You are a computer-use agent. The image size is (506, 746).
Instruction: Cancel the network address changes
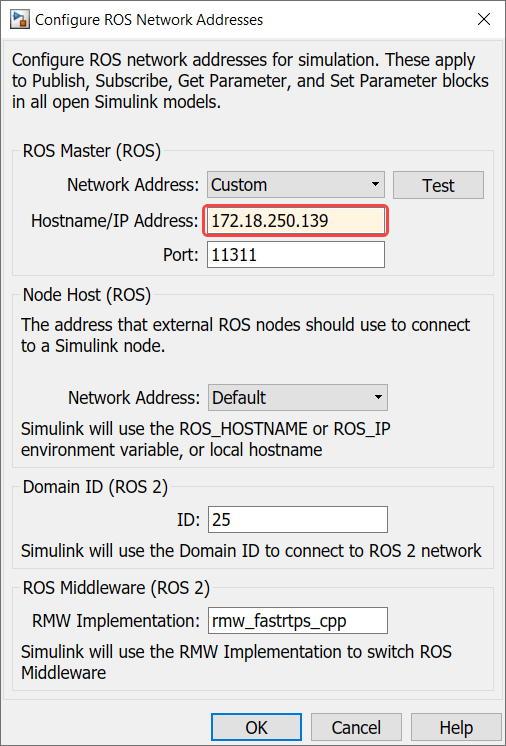tap(356, 727)
